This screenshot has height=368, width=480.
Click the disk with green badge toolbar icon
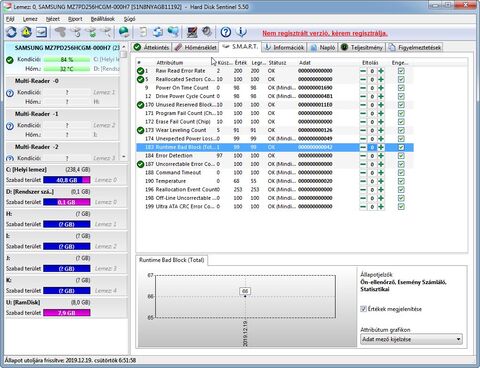point(91,32)
